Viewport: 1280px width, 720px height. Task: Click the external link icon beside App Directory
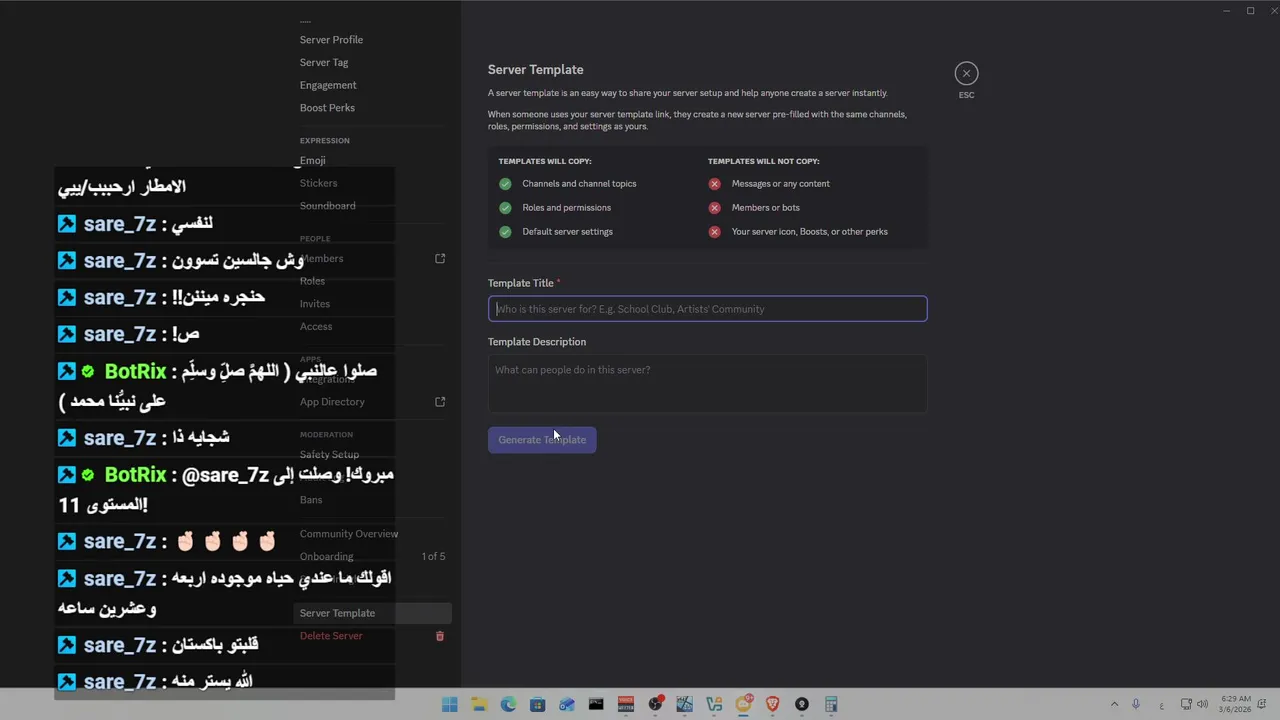click(440, 402)
